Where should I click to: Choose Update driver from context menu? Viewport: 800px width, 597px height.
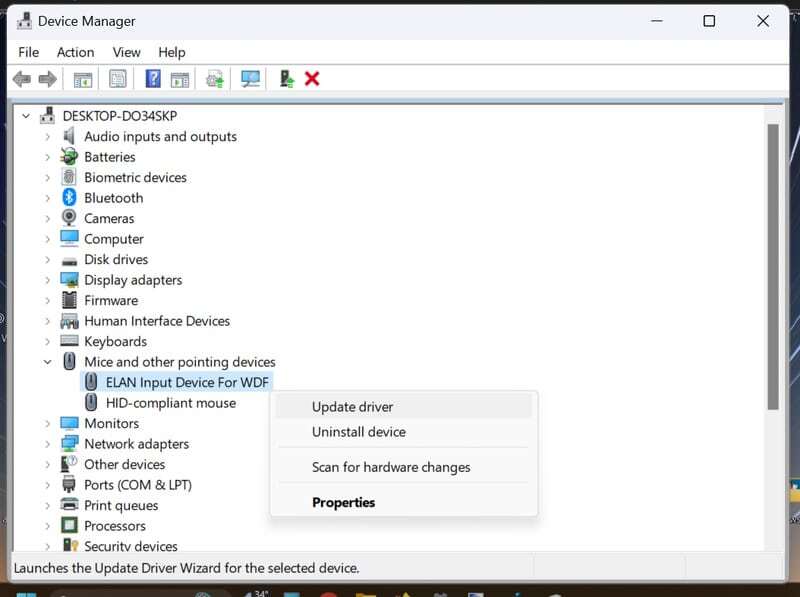(404, 407)
